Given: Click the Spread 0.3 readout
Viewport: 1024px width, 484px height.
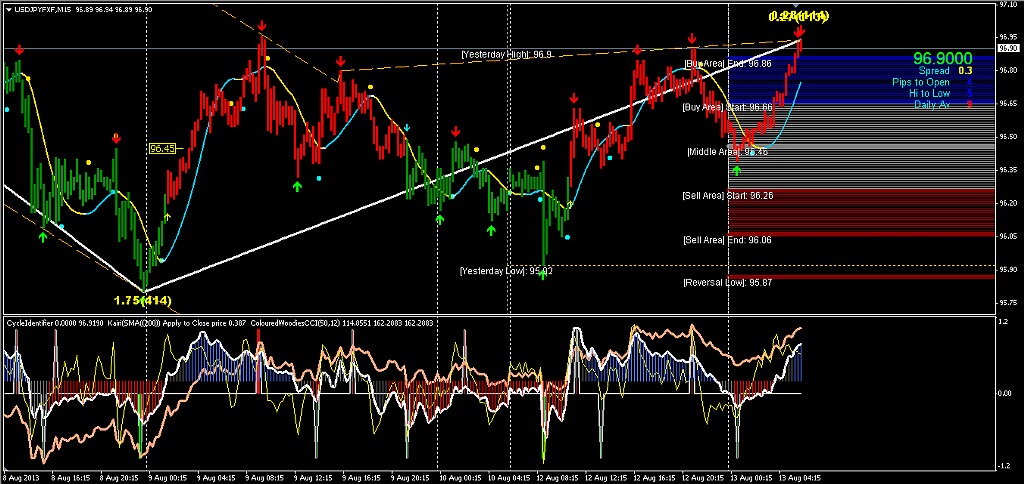Looking at the screenshot, I should click(948, 71).
